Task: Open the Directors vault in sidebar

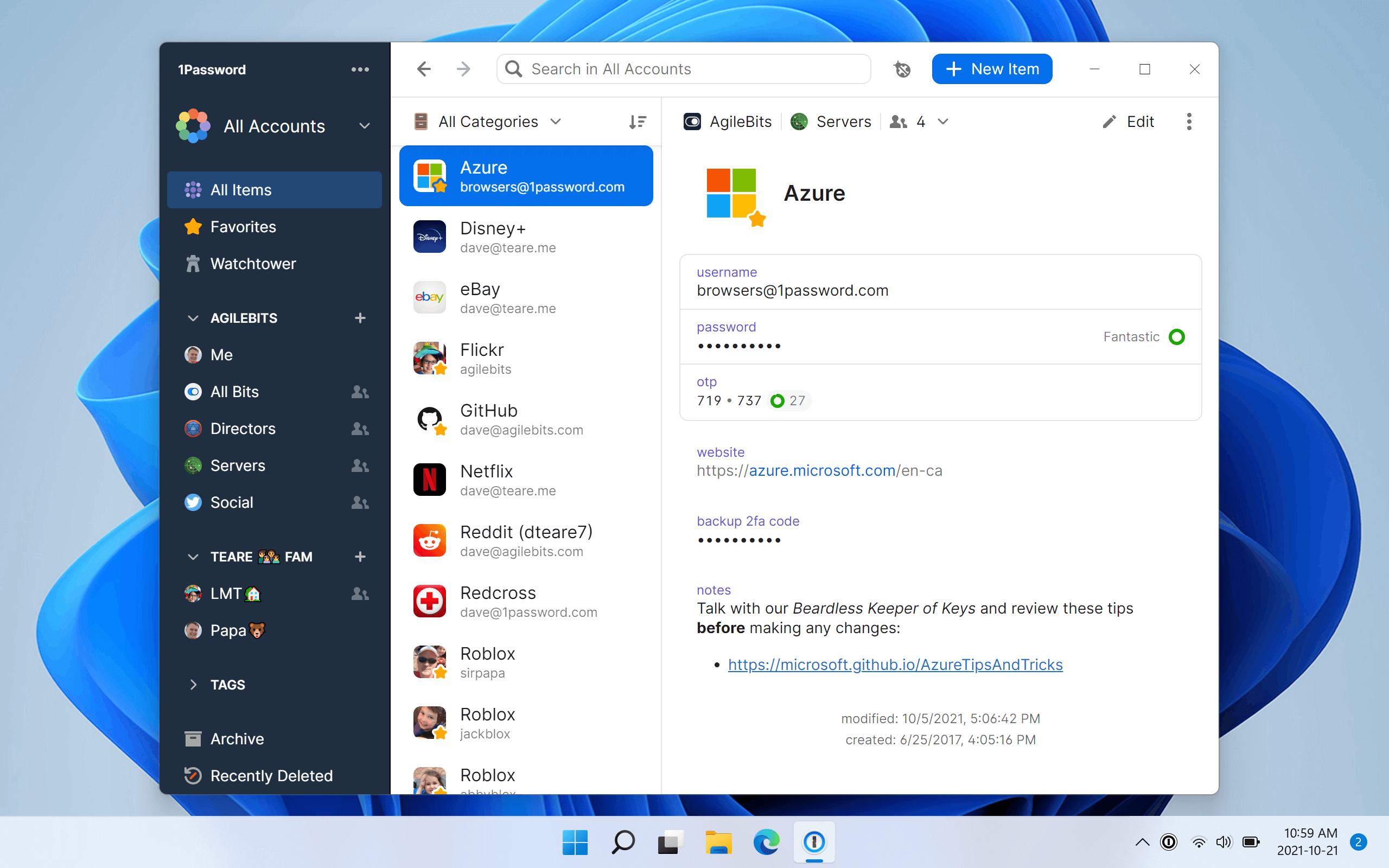Action: tap(243, 428)
